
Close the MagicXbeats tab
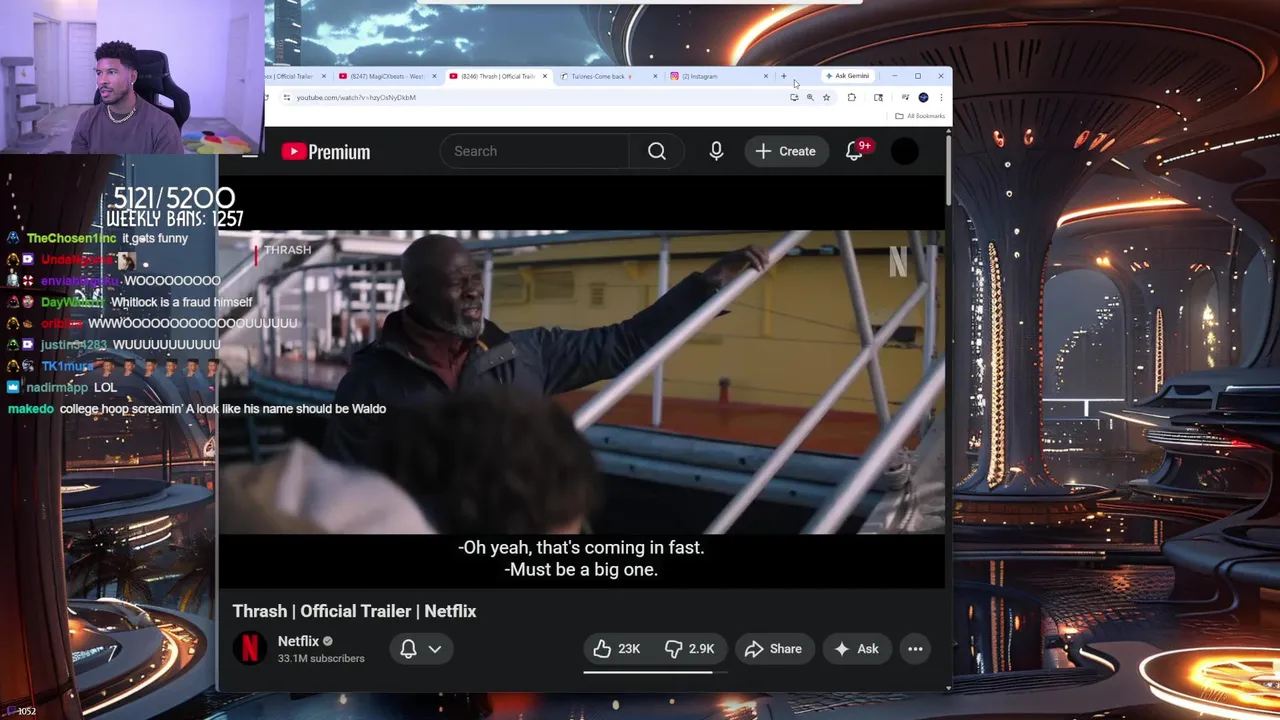[434, 76]
